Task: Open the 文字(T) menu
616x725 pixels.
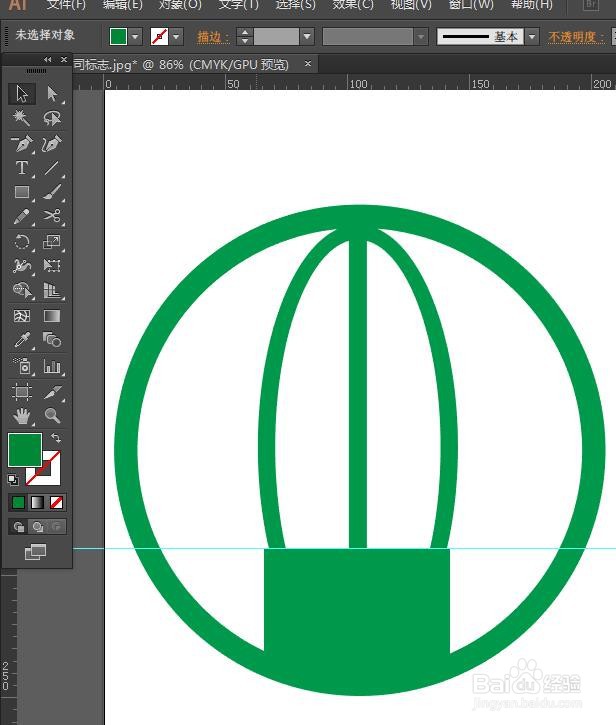Action: click(x=238, y=5)
